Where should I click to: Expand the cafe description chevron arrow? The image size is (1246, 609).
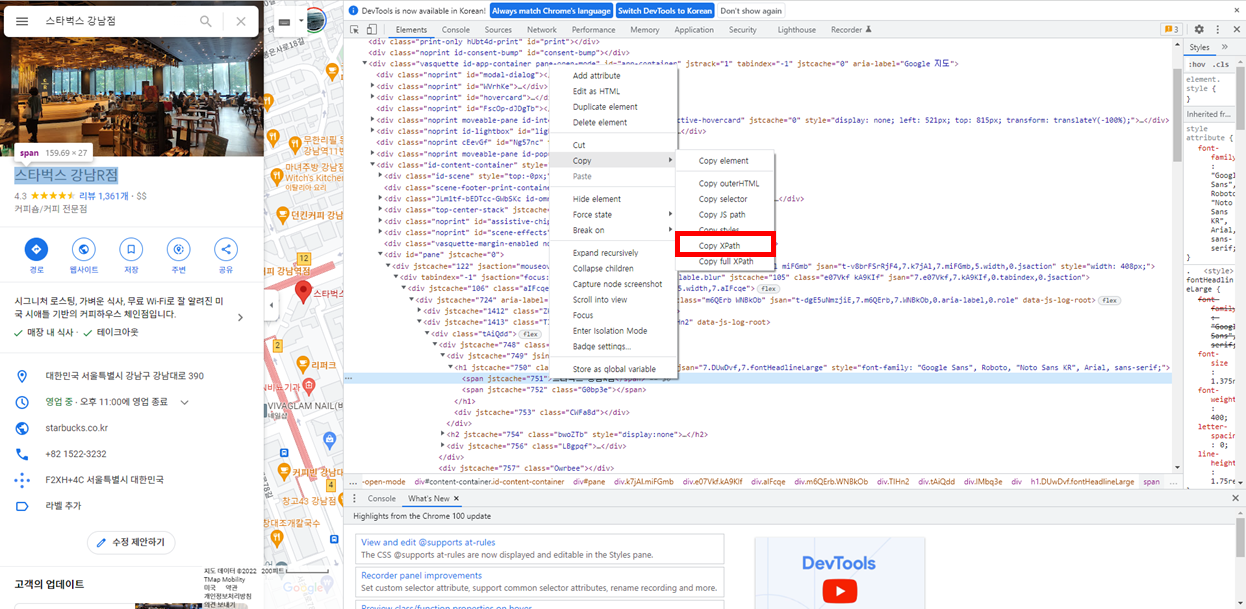pos(240,318)
